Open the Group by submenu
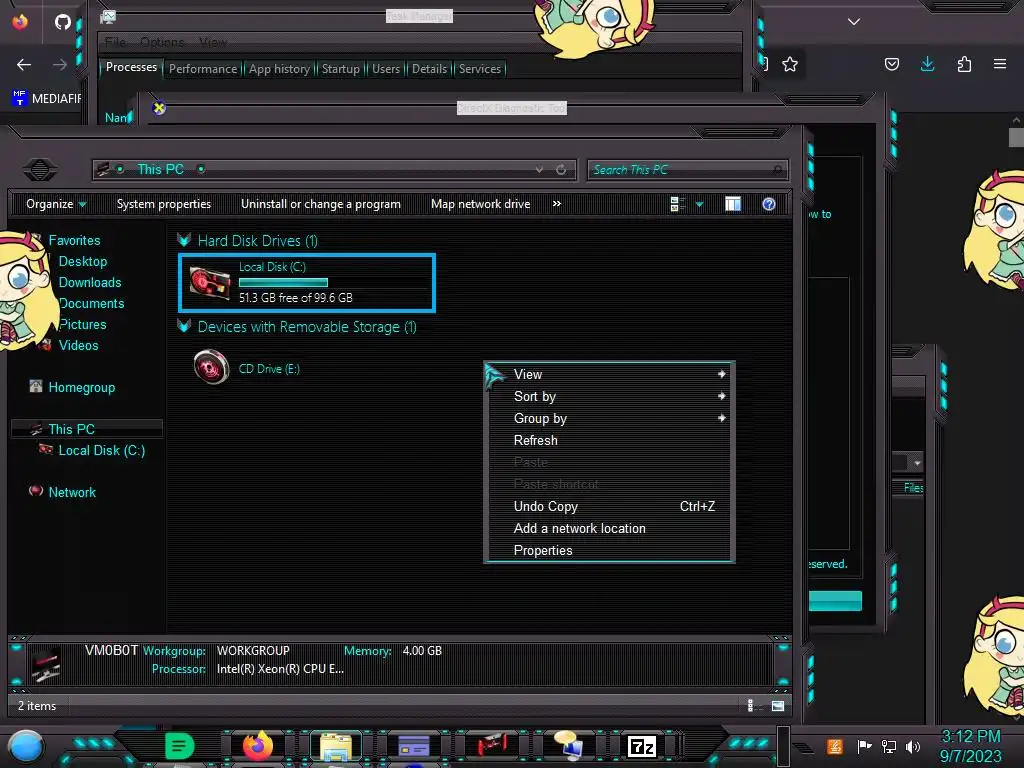The image size is (1024, 768). pos(609,419)
